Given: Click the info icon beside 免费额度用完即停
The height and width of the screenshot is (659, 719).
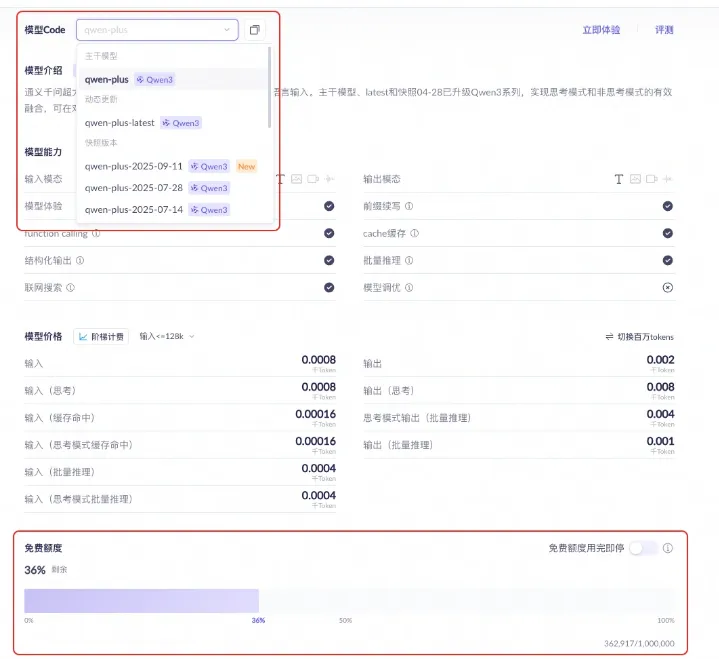Looking at the screenshot, I should point(668,548).
